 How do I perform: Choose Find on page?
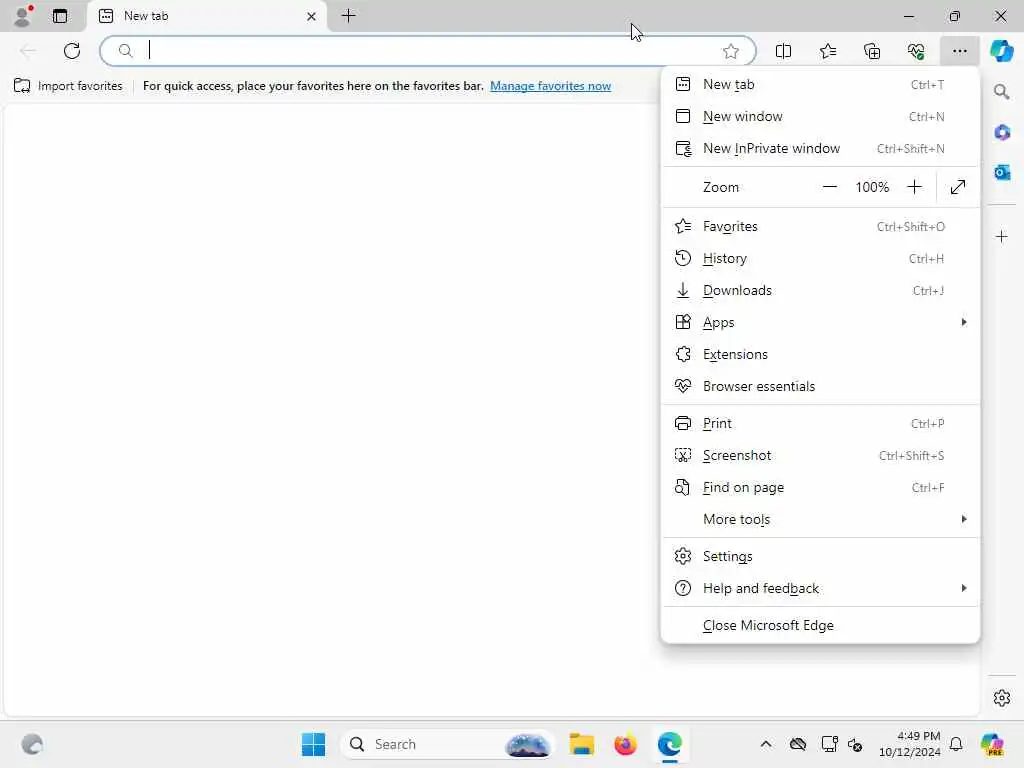(821, 487)
